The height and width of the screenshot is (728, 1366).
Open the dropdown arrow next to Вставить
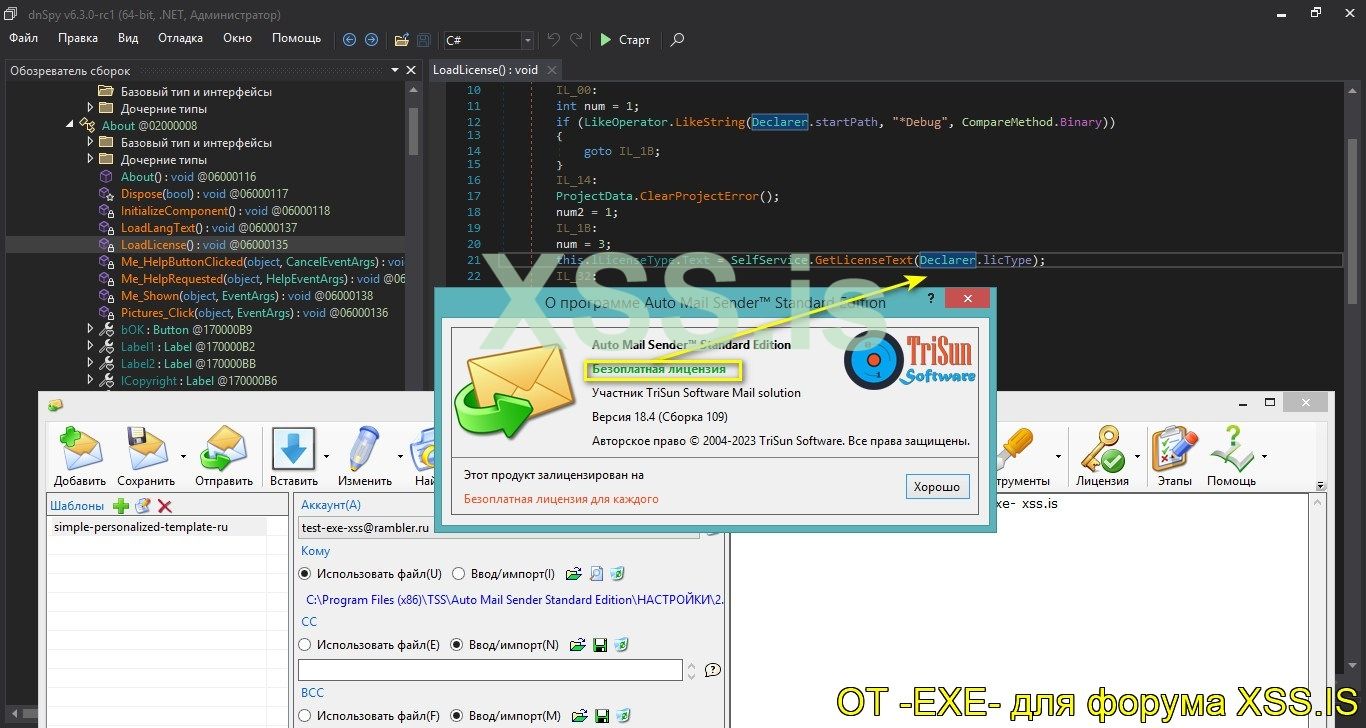tap(326, 456)
